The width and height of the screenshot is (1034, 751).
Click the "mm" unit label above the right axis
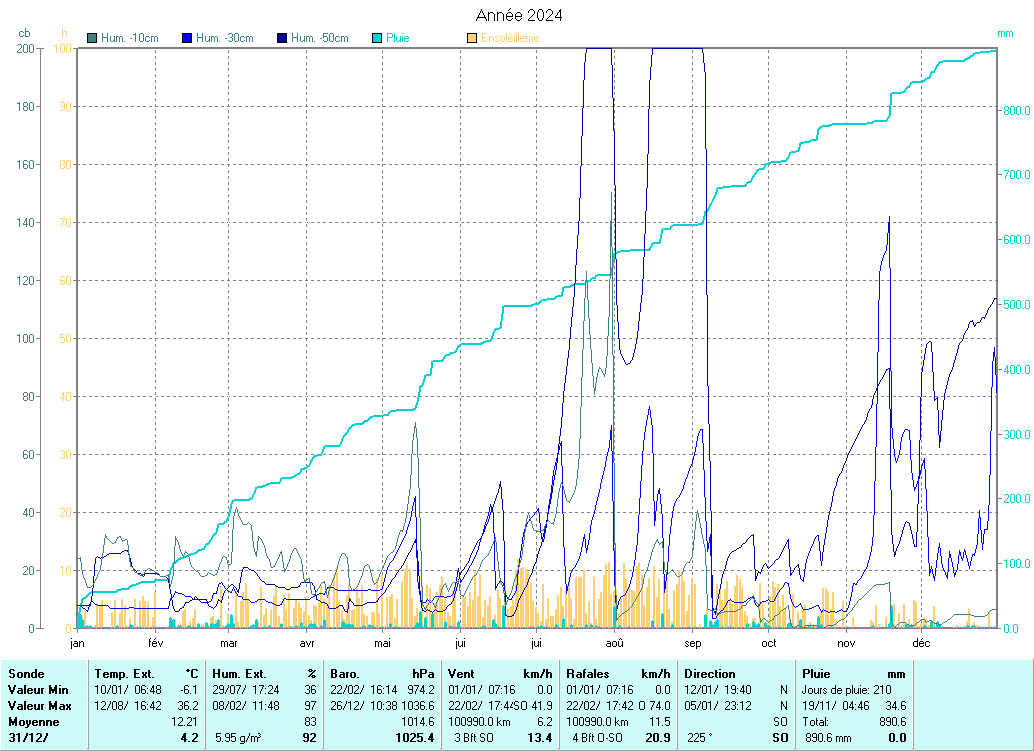point(1005,33)
